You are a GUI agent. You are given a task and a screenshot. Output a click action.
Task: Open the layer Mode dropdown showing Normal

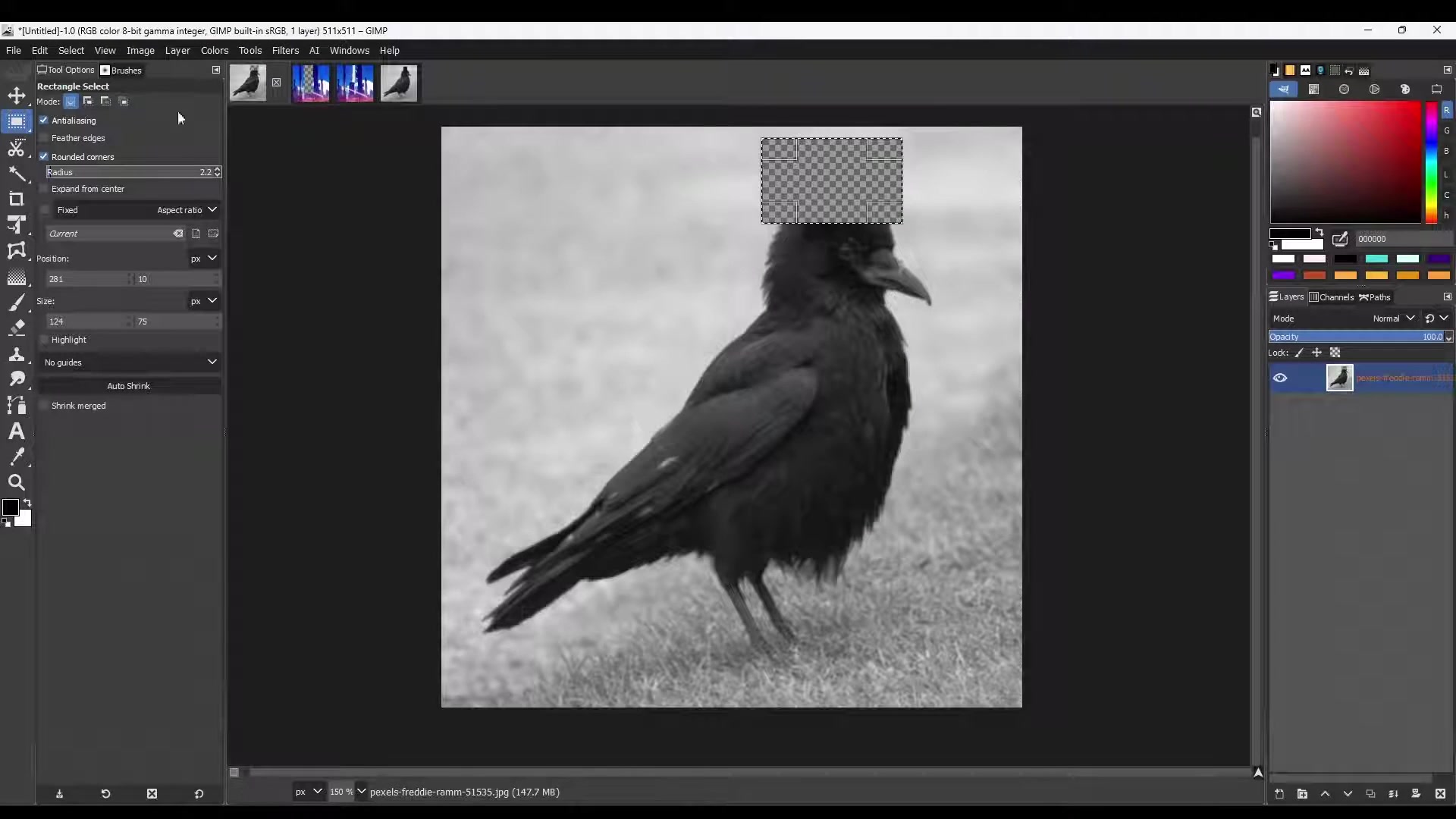pyautogui.click(x=1395, y=318)
